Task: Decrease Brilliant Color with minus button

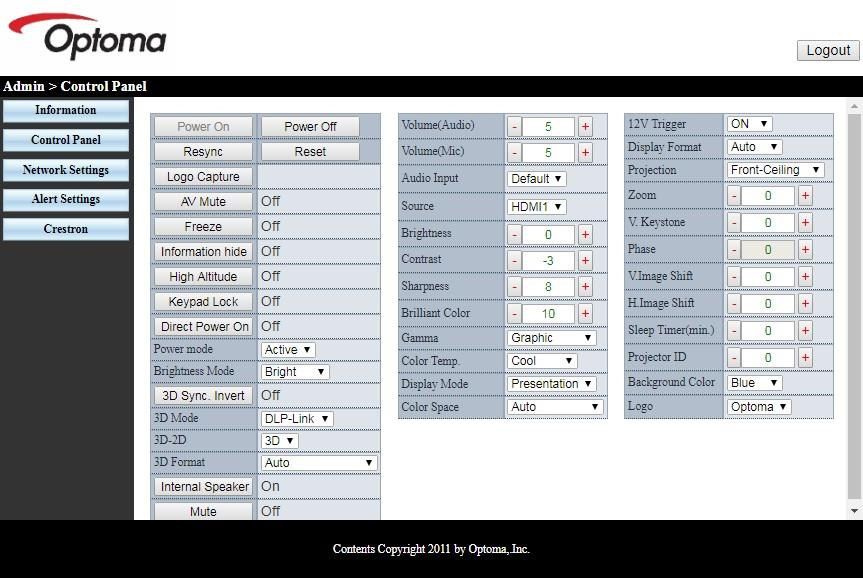Action: point(514,314)
